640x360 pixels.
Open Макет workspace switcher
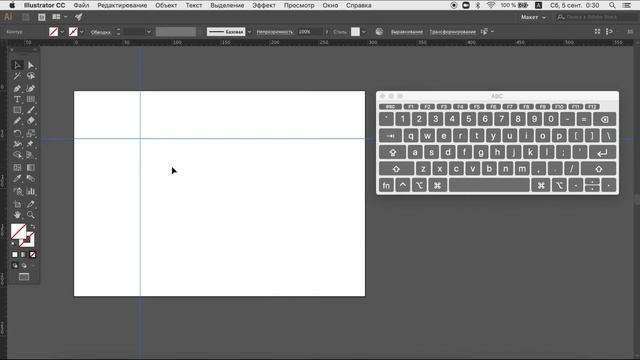click(533, 17)
